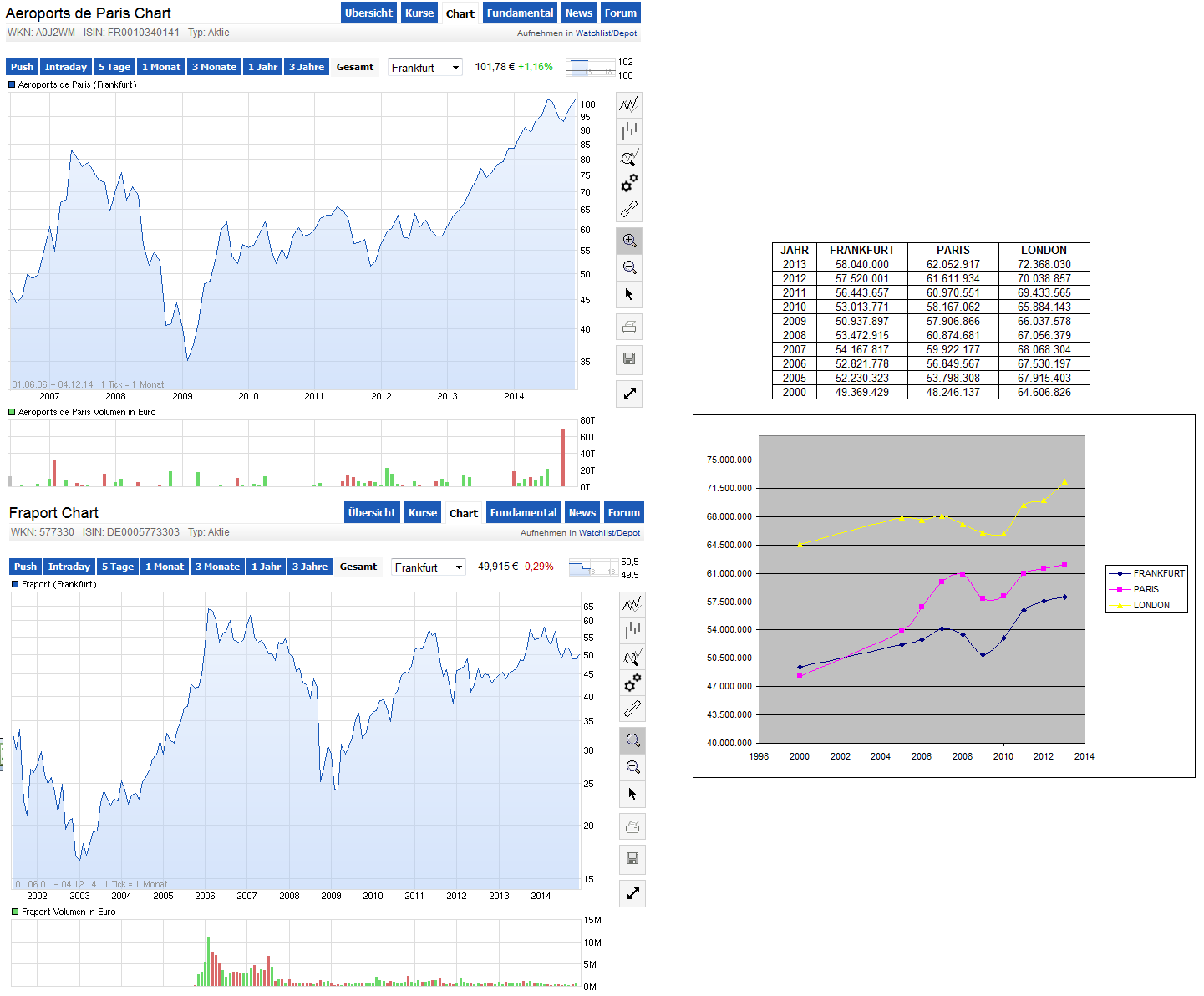Select the line chart type icon on Aeroports chart

tap(629, 104)
